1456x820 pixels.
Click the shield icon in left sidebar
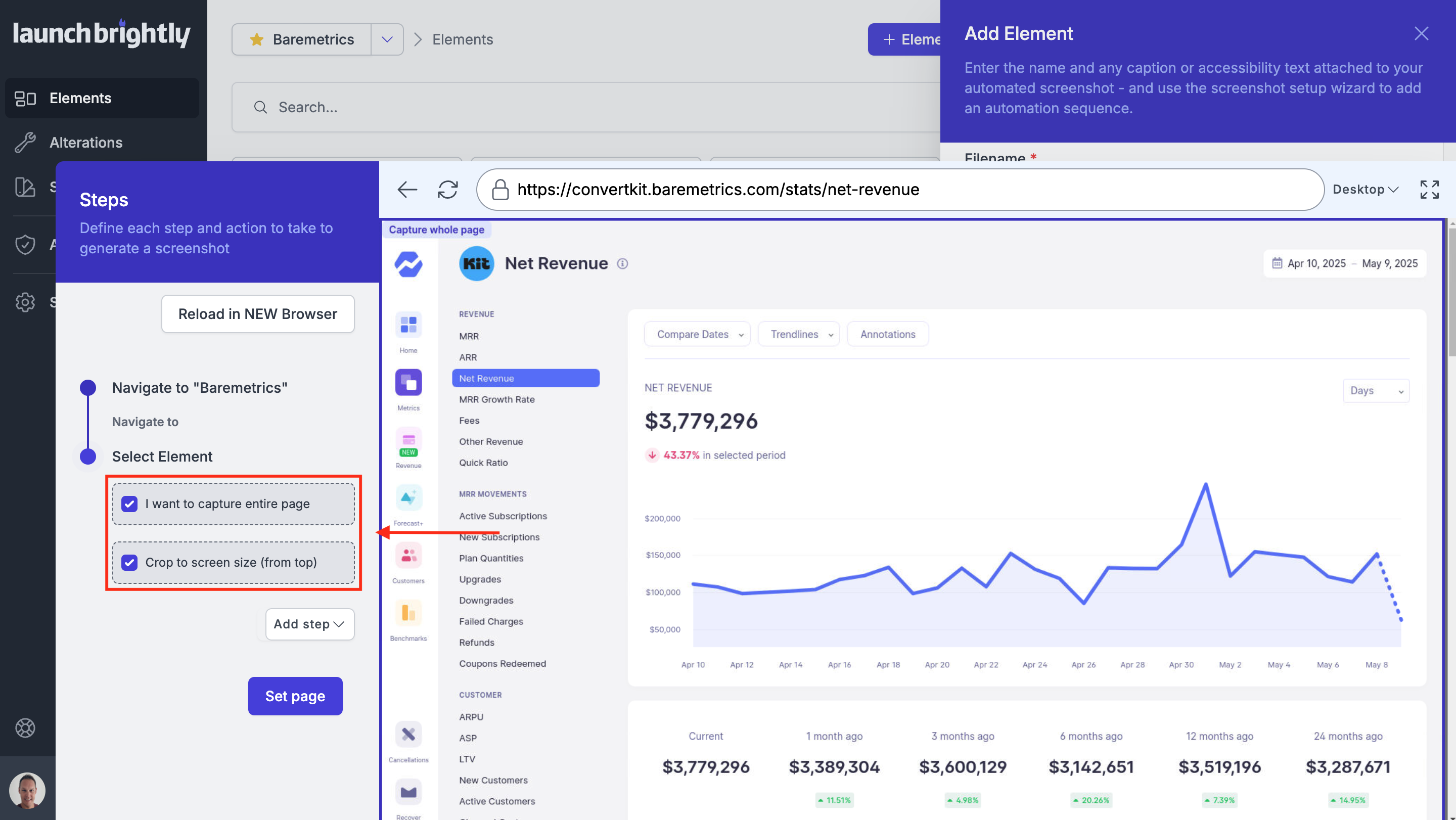(25, 244)
